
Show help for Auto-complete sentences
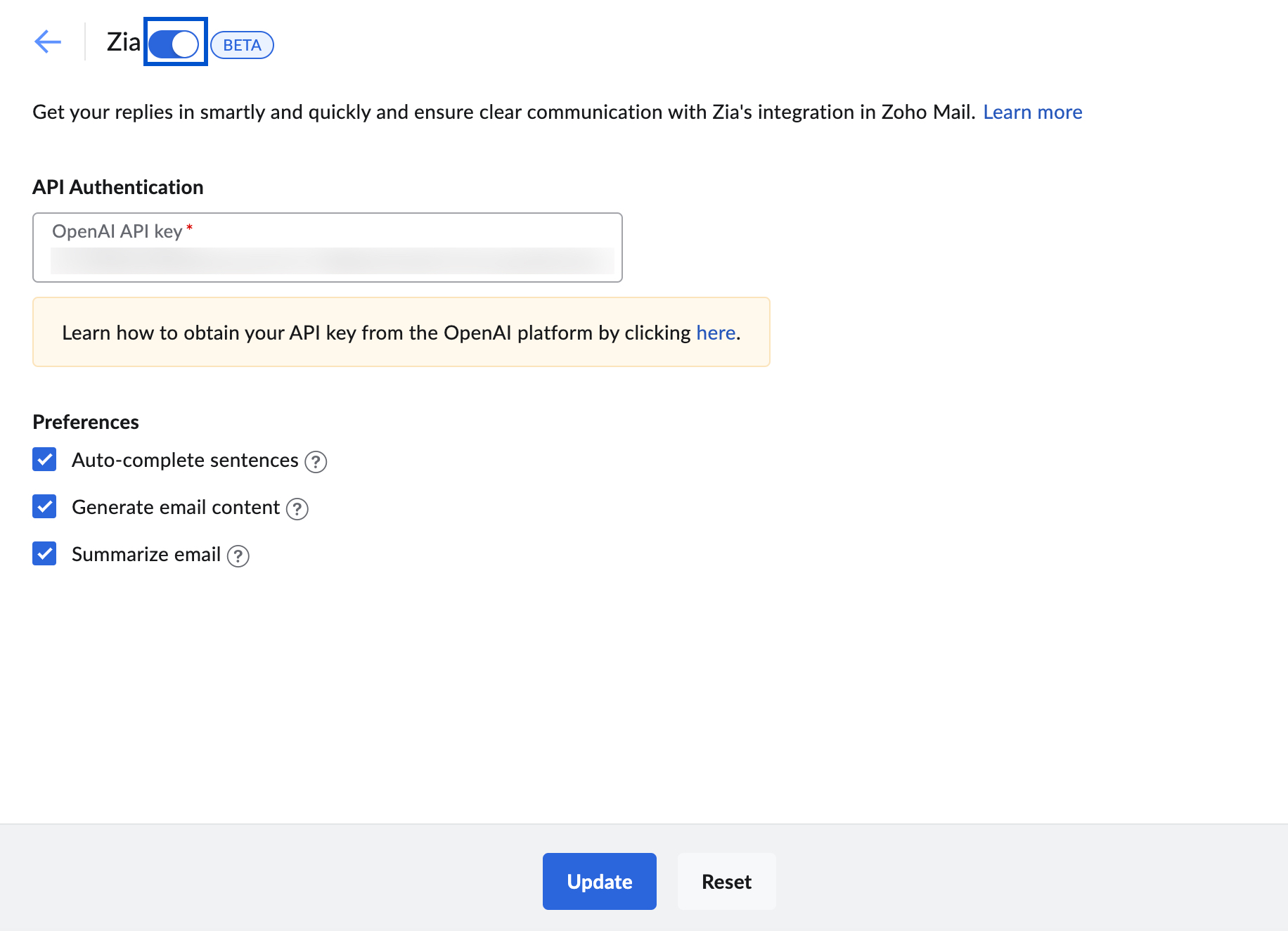pyautogui.click(x=316, y=461)
